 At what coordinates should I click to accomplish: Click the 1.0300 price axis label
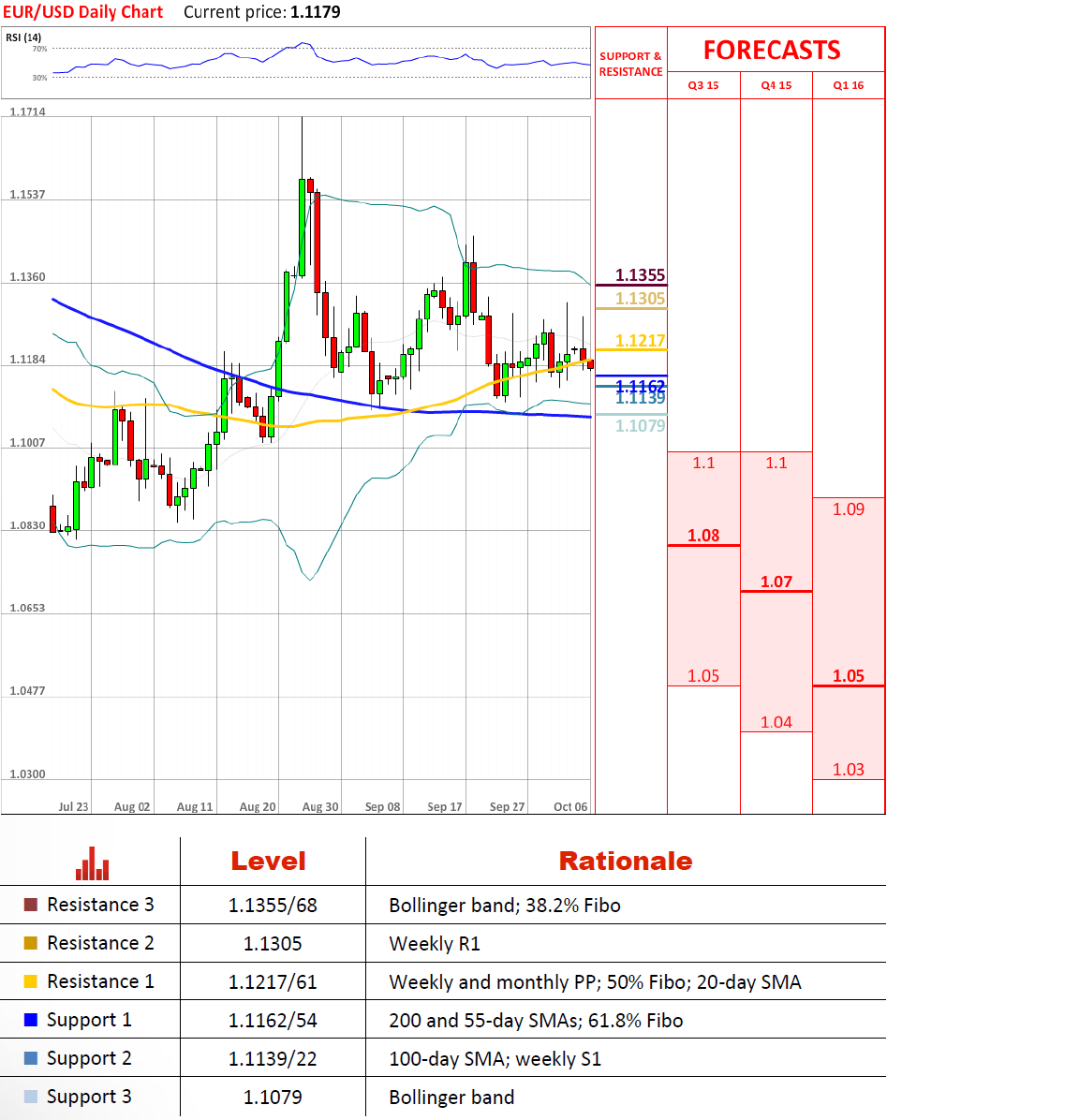click(x=27, y=774)
